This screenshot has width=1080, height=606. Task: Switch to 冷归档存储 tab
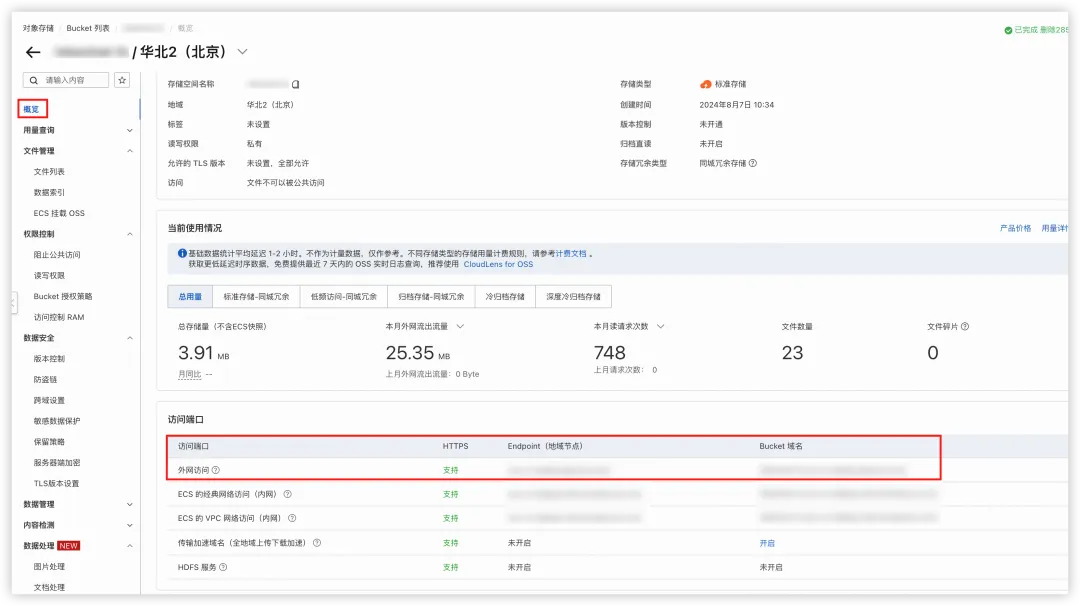[x=505, y=297]
